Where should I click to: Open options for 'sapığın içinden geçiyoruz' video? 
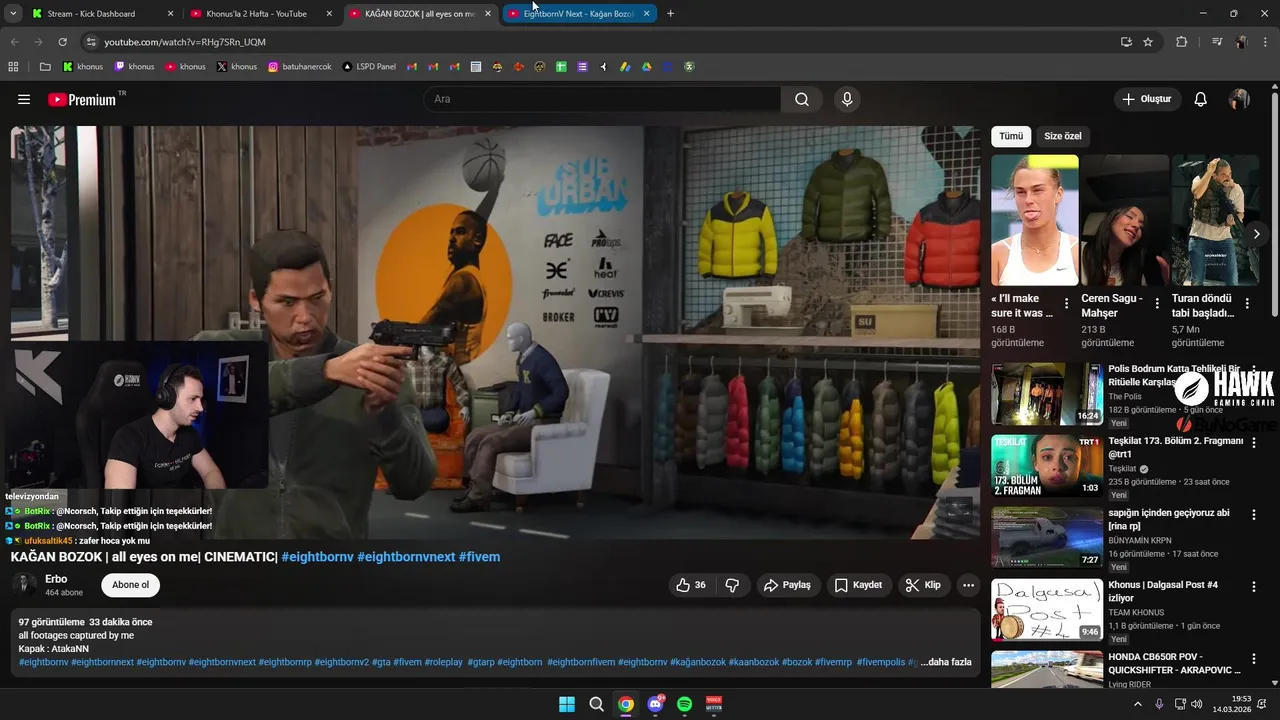[1254, 514]
